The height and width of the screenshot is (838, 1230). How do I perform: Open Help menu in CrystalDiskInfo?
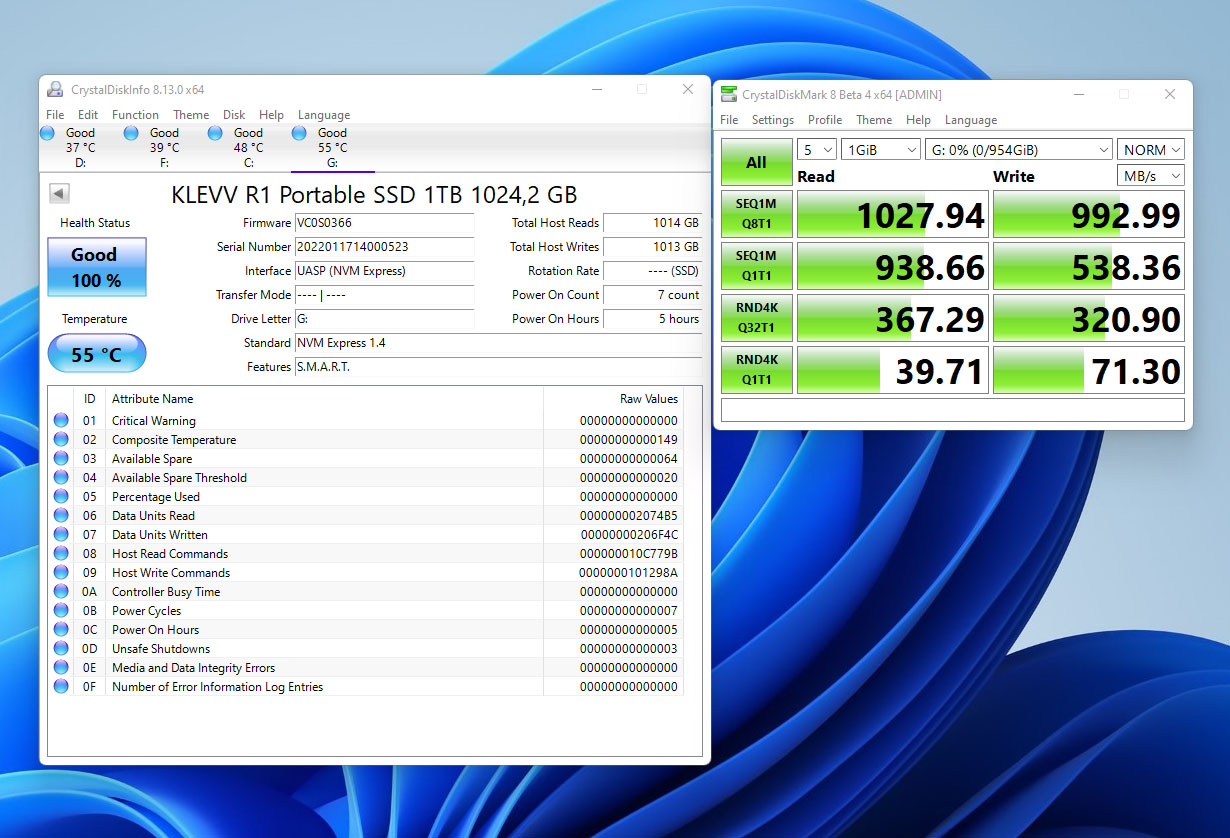[271, 115]
